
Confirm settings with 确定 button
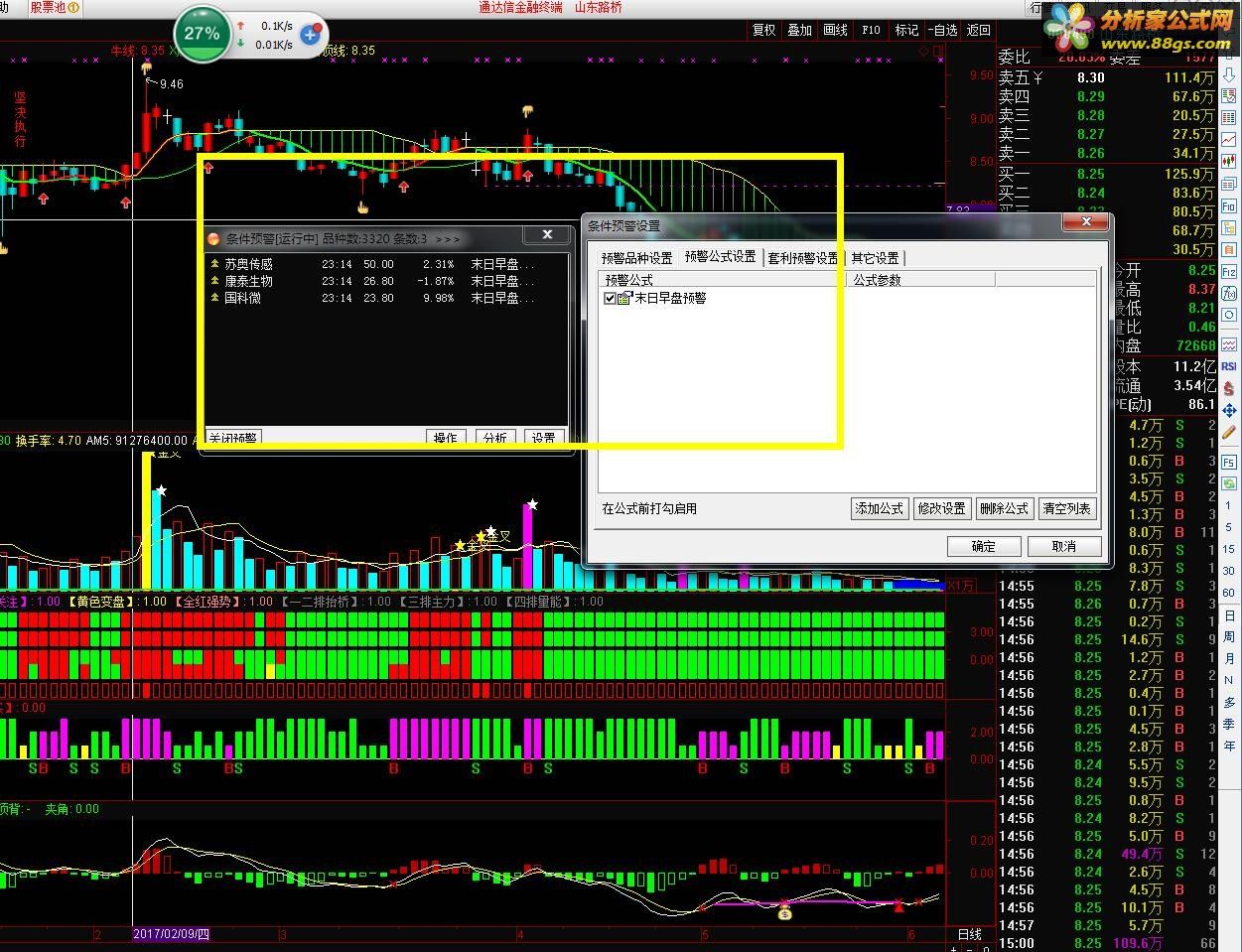pyautogui.click(x=984, y=546)
